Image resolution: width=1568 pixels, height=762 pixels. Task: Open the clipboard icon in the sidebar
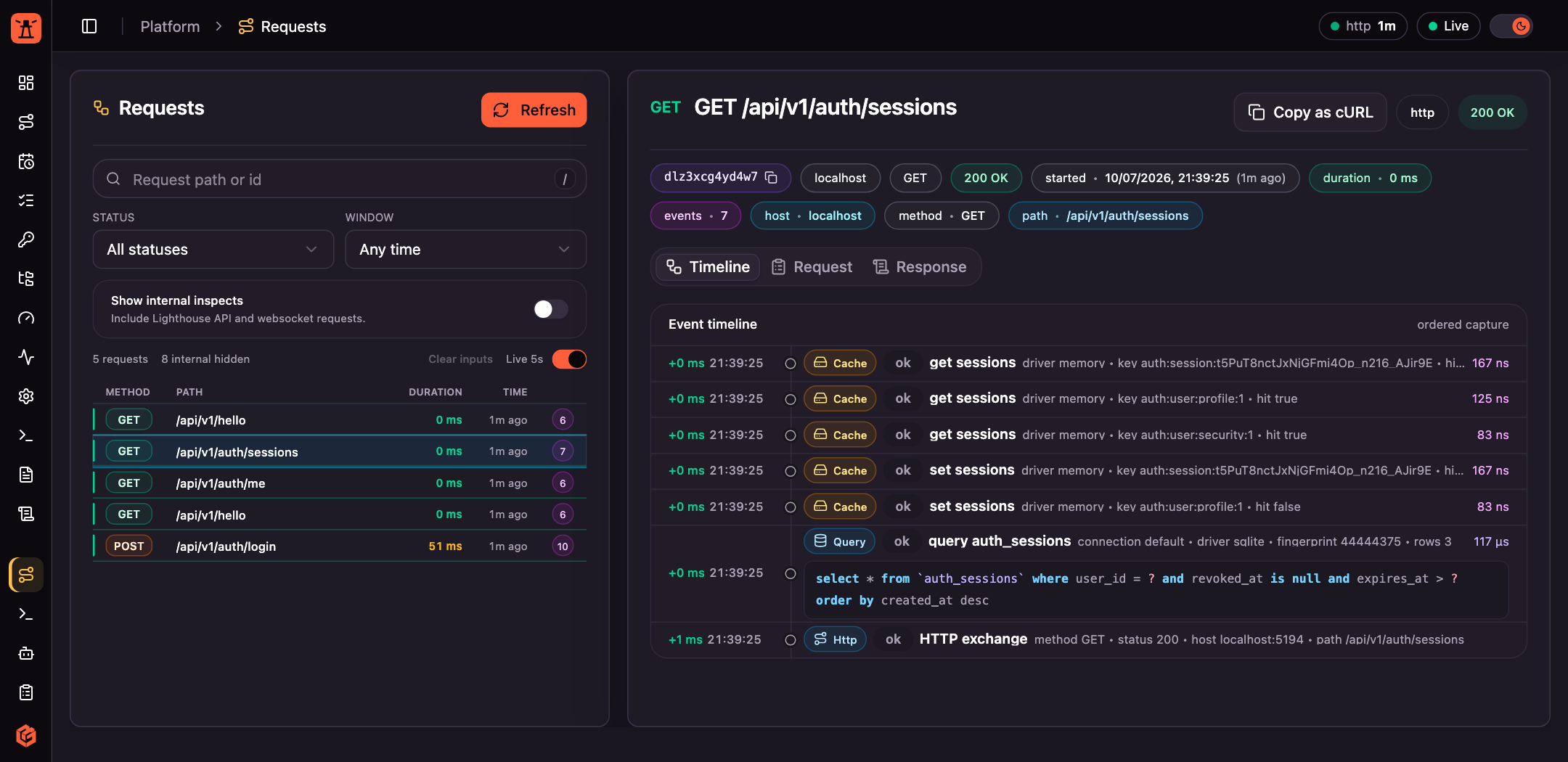tap(26, 692)
